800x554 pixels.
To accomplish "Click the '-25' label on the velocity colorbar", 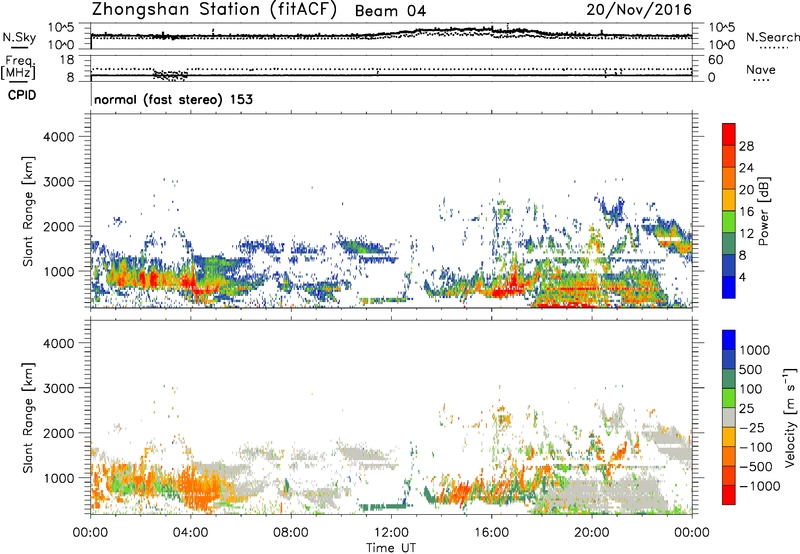I will [752, 427].
